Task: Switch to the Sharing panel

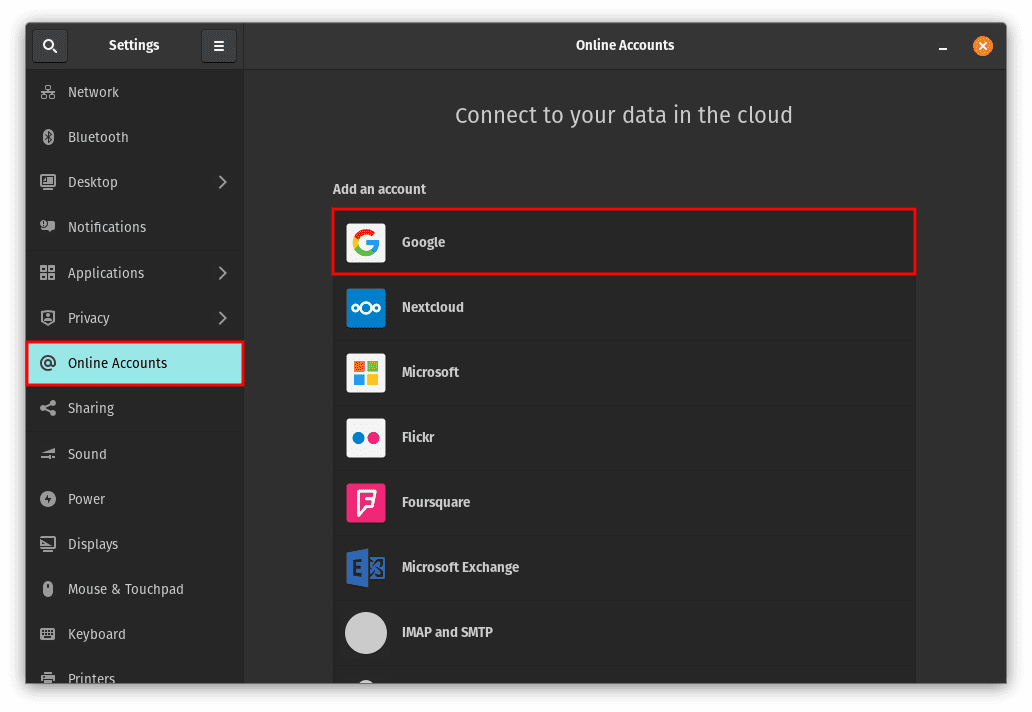Action: (135, 408)
